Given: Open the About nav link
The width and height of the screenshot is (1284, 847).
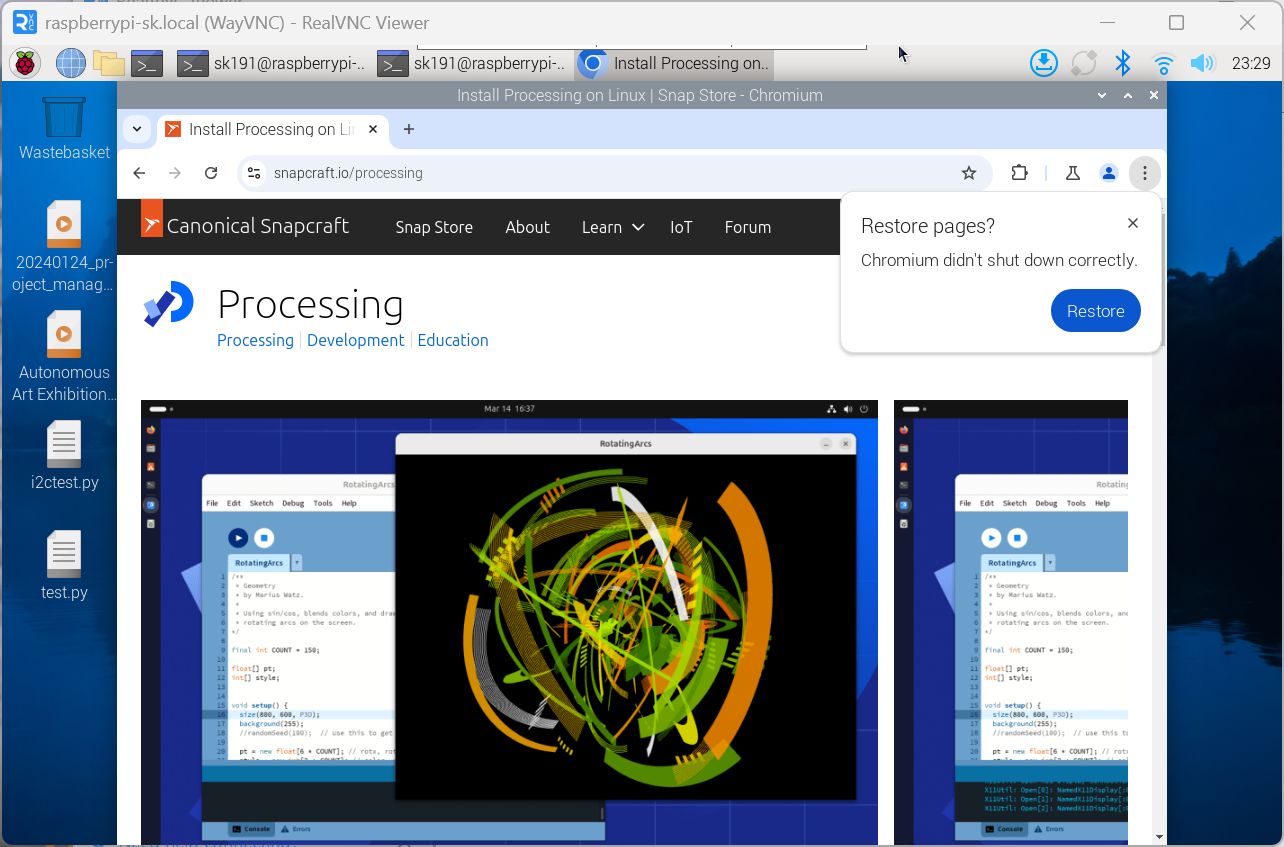Looking at the screenshot, I should coord(527,227).
